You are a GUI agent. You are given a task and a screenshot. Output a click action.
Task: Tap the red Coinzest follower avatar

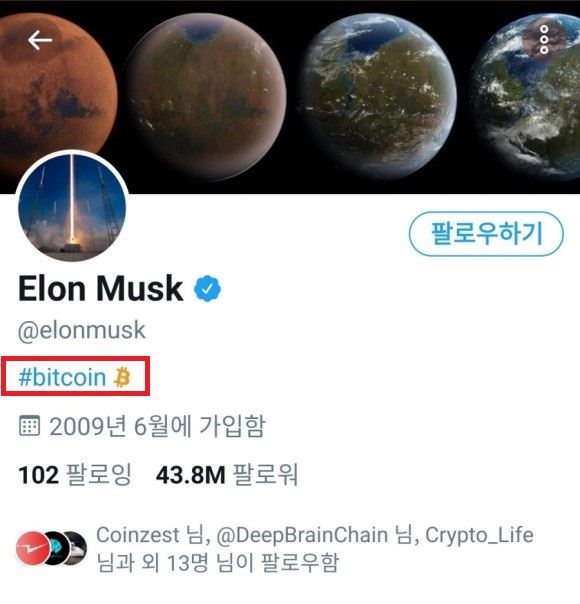pos(33,548)
